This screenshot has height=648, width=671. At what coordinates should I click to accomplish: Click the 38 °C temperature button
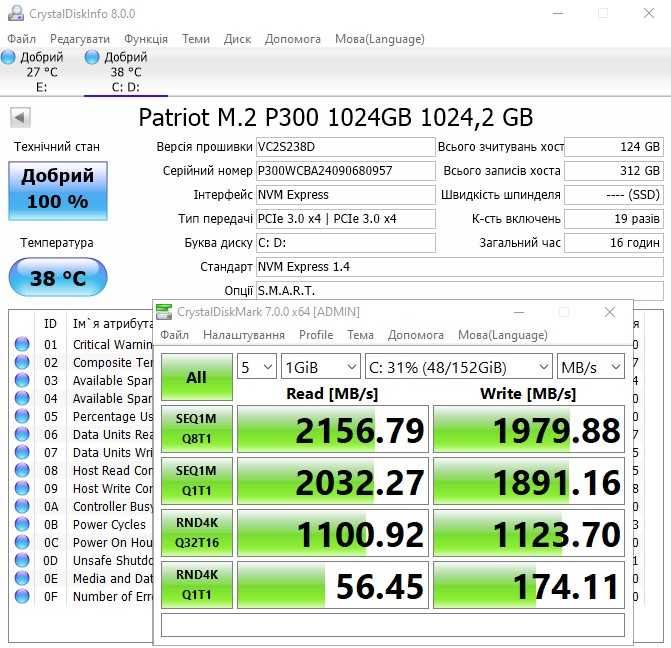[x=58, y=277]
